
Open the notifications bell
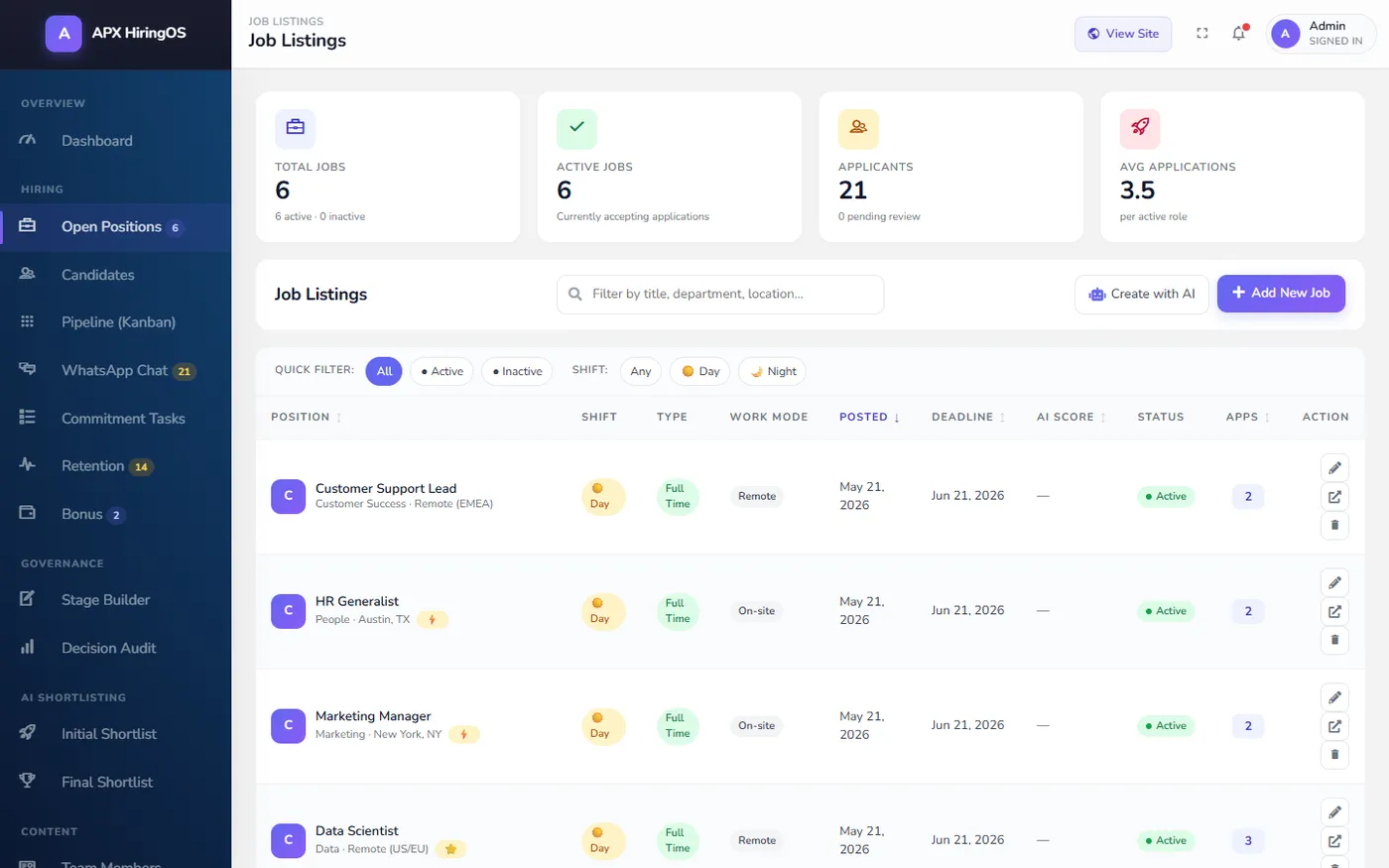pyautogui.click(x=1239, y=34)
